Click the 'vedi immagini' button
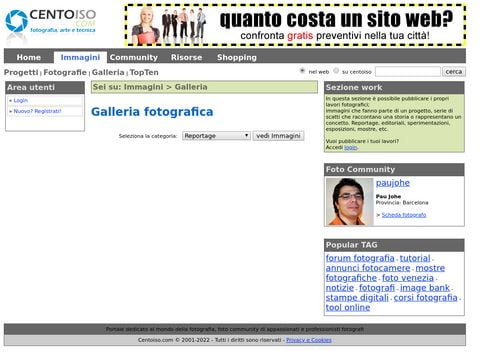Viewport: 480px width, 360px height. pyautogui.click(x=278, y=136)
